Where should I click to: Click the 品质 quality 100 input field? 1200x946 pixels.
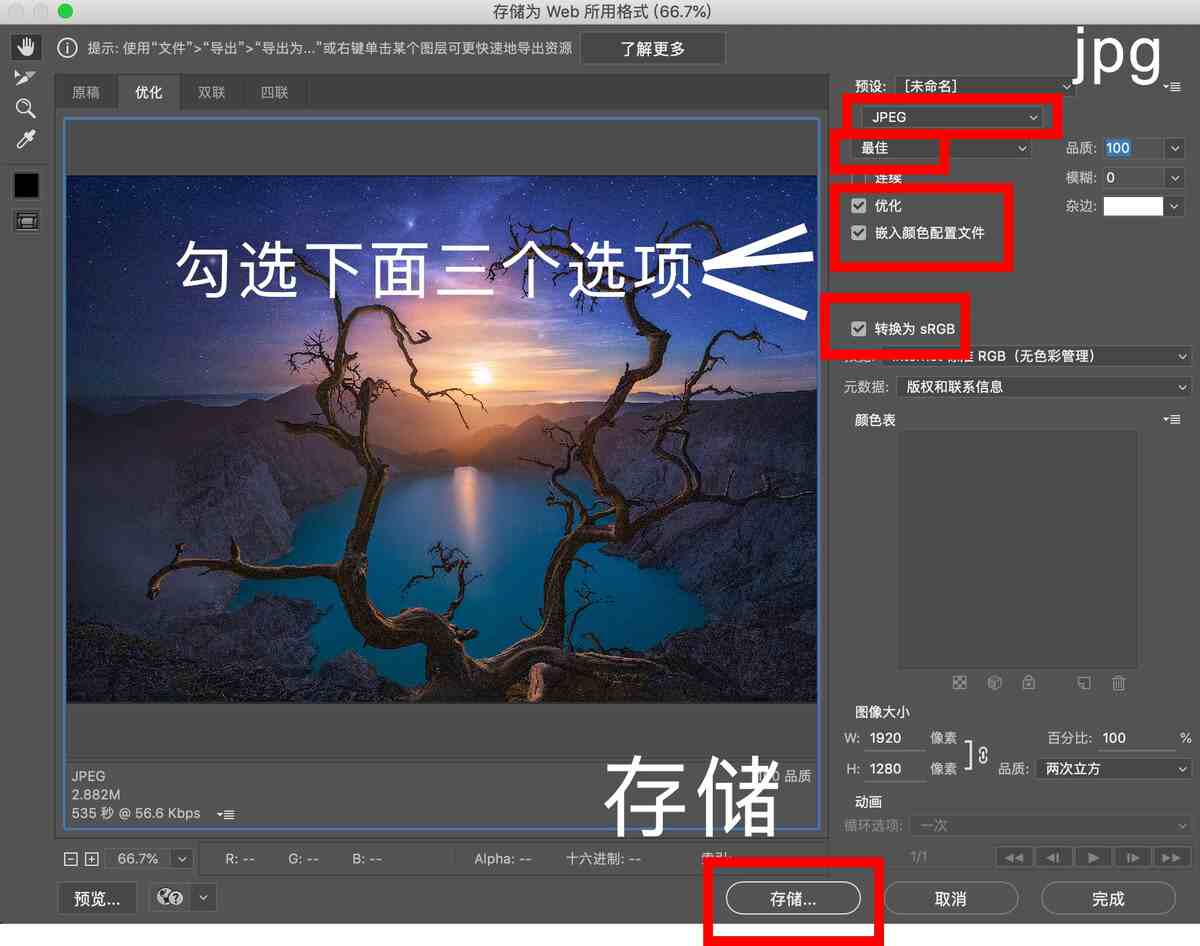[x=1132, y=148]
